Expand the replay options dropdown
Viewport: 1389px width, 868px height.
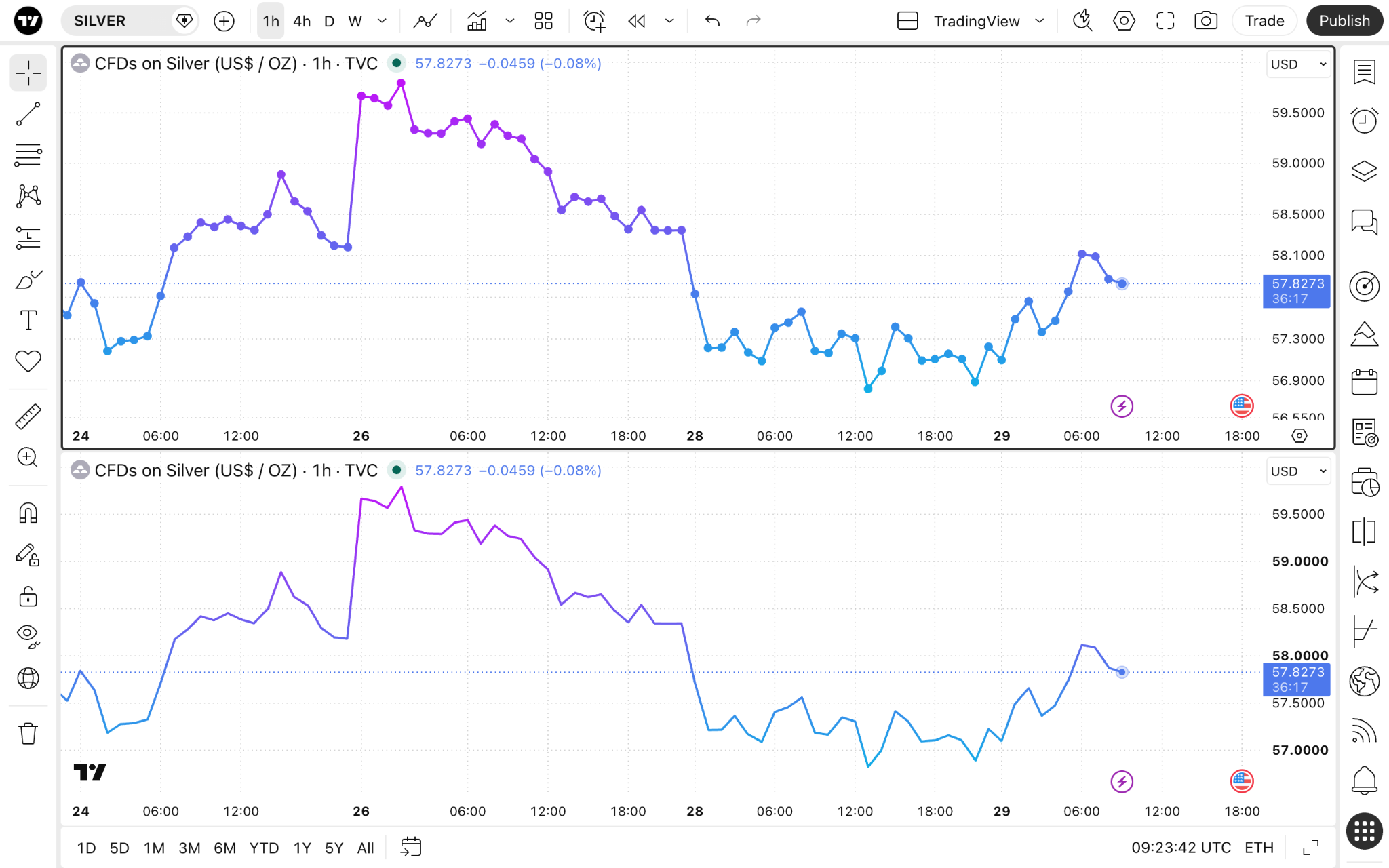669,21
